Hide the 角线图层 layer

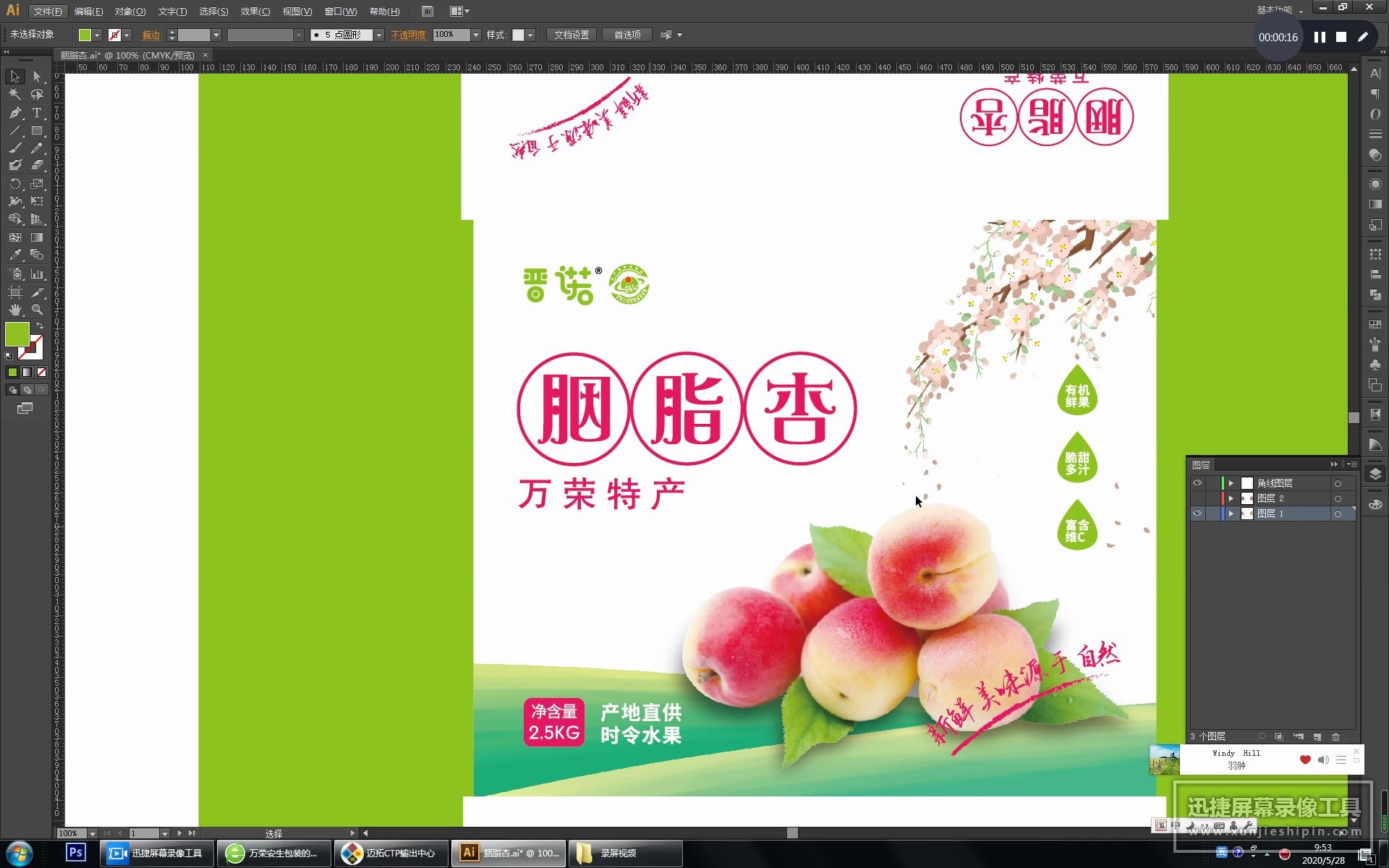pyautogui.click(x=1197, y=482)
